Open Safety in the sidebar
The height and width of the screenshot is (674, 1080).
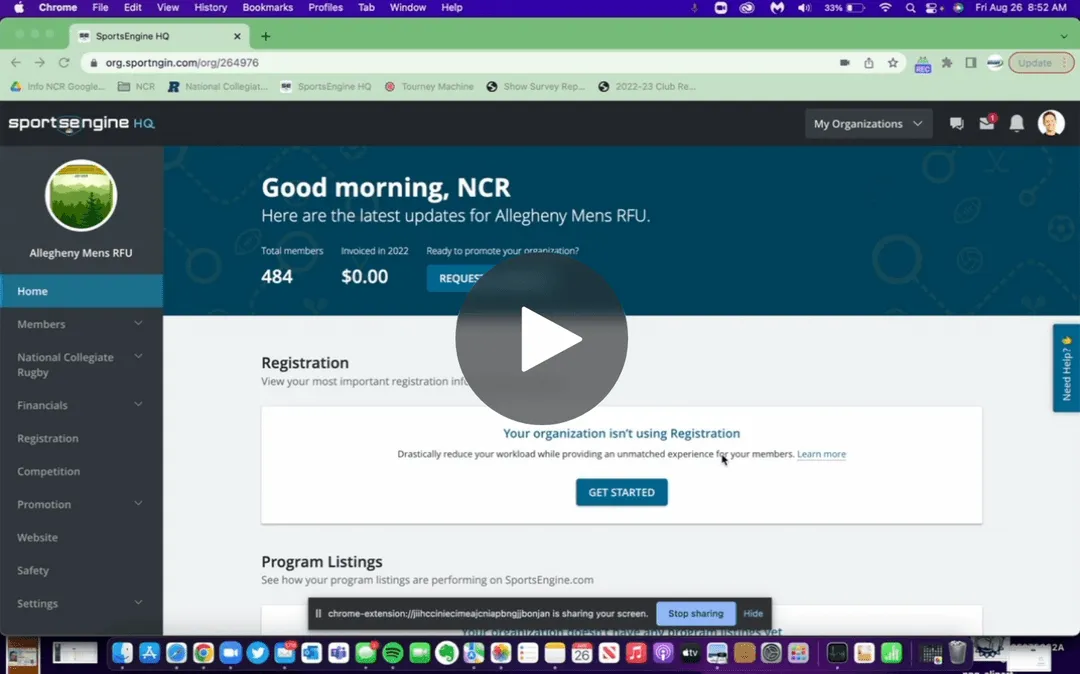point(81,570)
